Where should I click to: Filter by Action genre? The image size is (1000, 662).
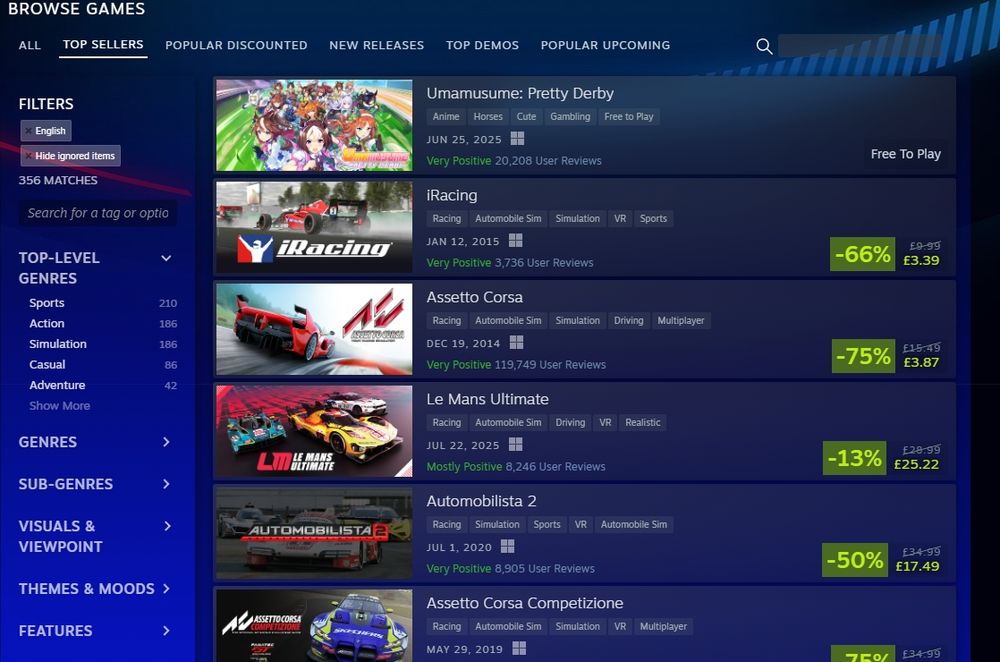[47, 323]
